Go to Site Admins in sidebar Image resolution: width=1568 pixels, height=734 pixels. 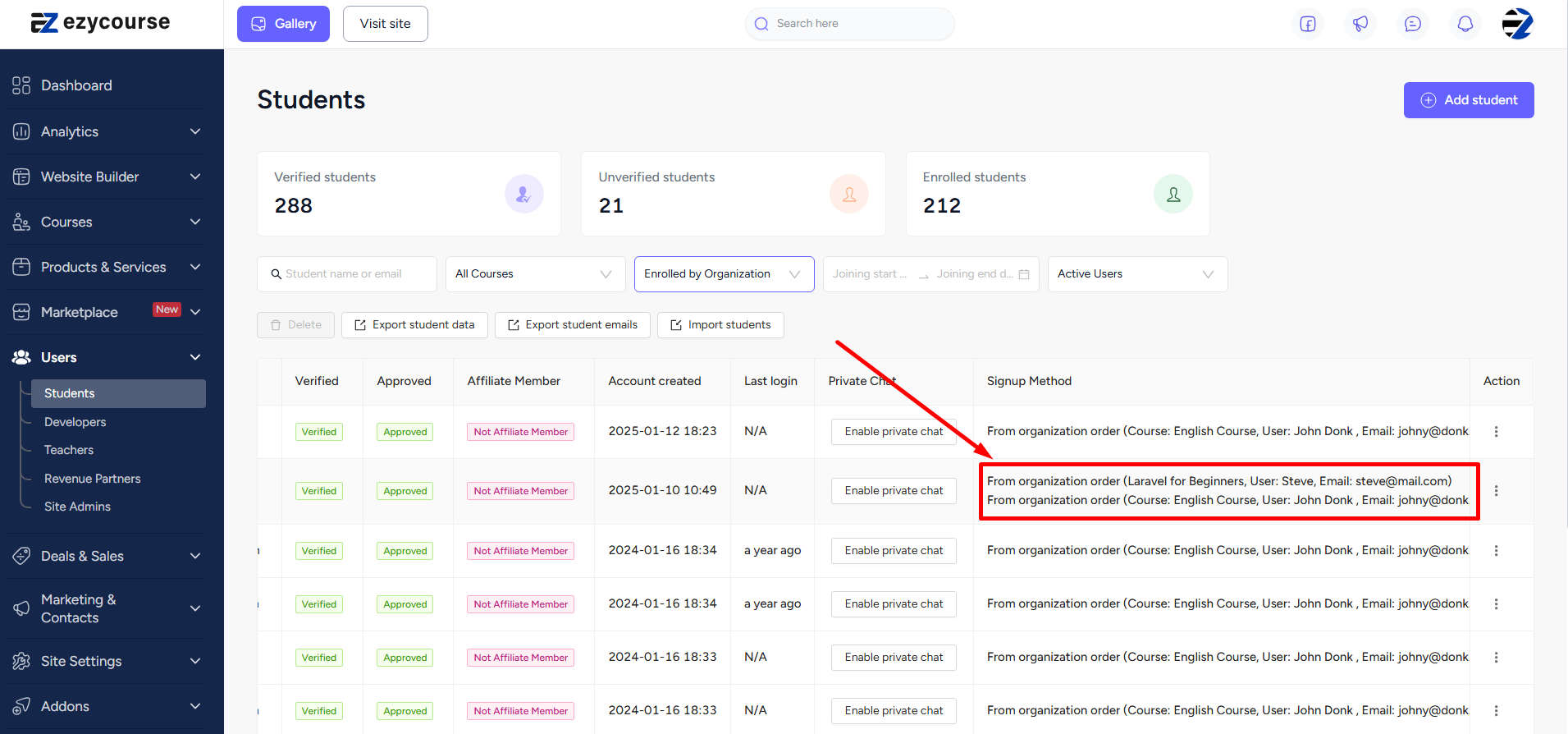pyautogui.click(x=77, y=507)
